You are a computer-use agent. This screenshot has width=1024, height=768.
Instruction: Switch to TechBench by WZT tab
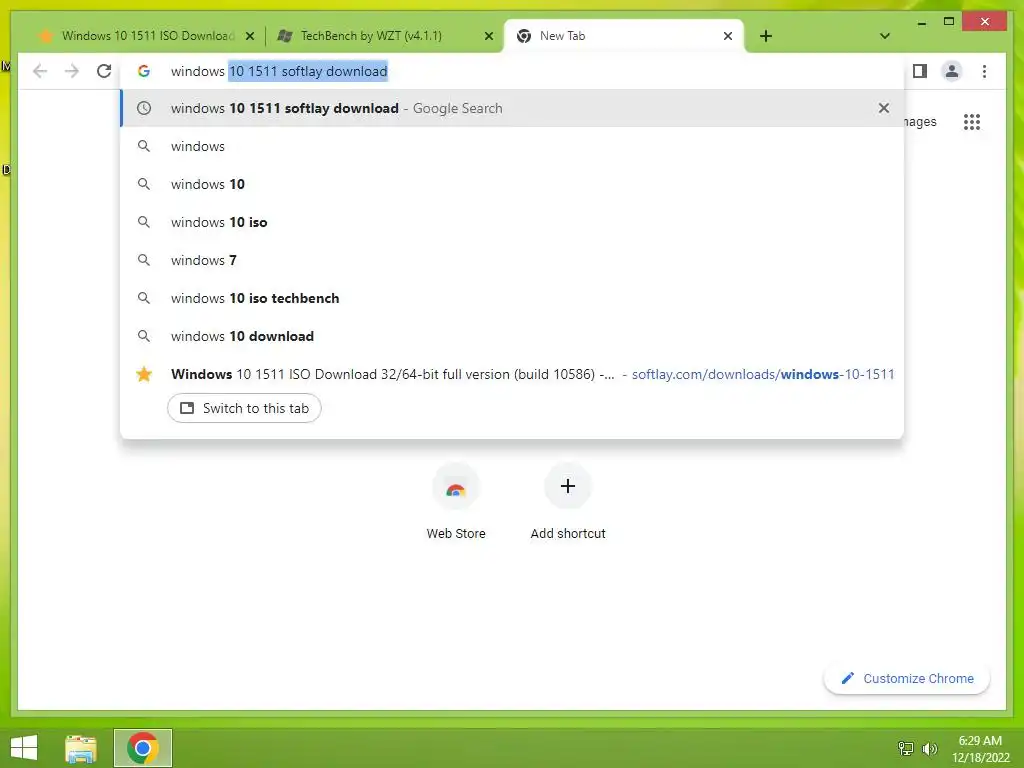pyautogui.click(x=383, y=36)
